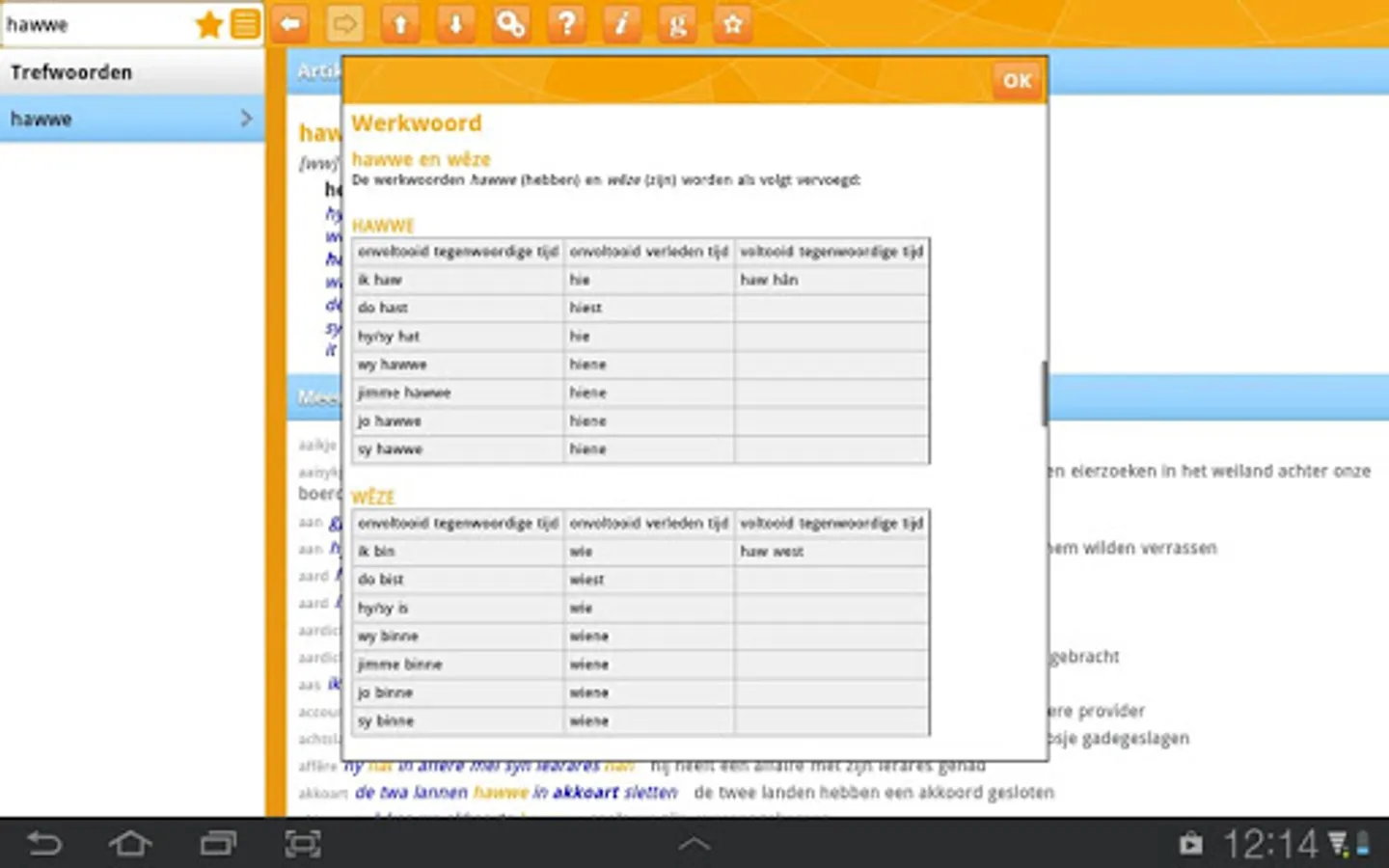This screenshot has width=1389, height=868.
Task: Click the 'hy/sy is' cell
Action: click(x=458, y=609)
